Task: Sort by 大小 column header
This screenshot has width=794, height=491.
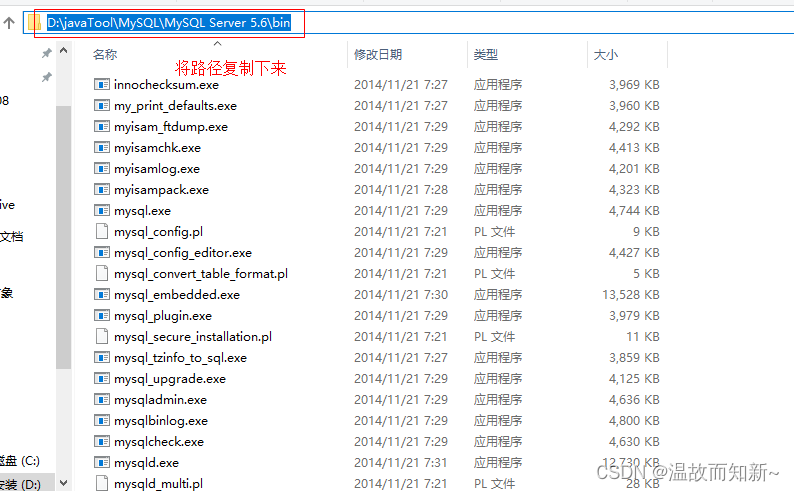Action: (606, 55)
